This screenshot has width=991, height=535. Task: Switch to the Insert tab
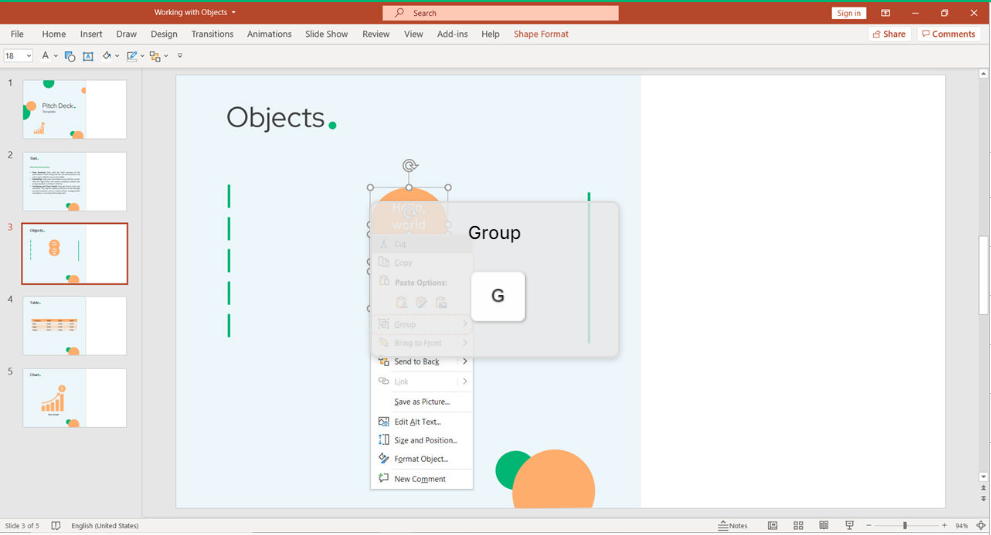(x=91, y=34)
